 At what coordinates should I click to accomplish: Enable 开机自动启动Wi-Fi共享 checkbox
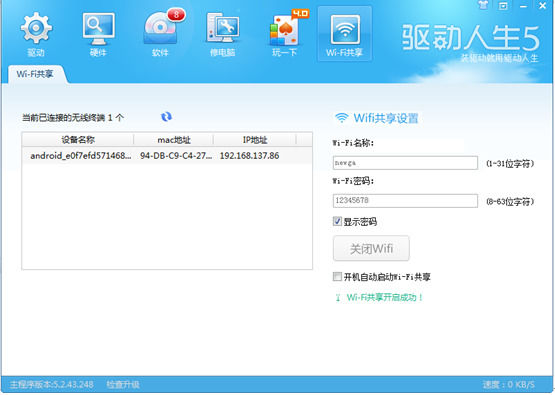point(337,276)
